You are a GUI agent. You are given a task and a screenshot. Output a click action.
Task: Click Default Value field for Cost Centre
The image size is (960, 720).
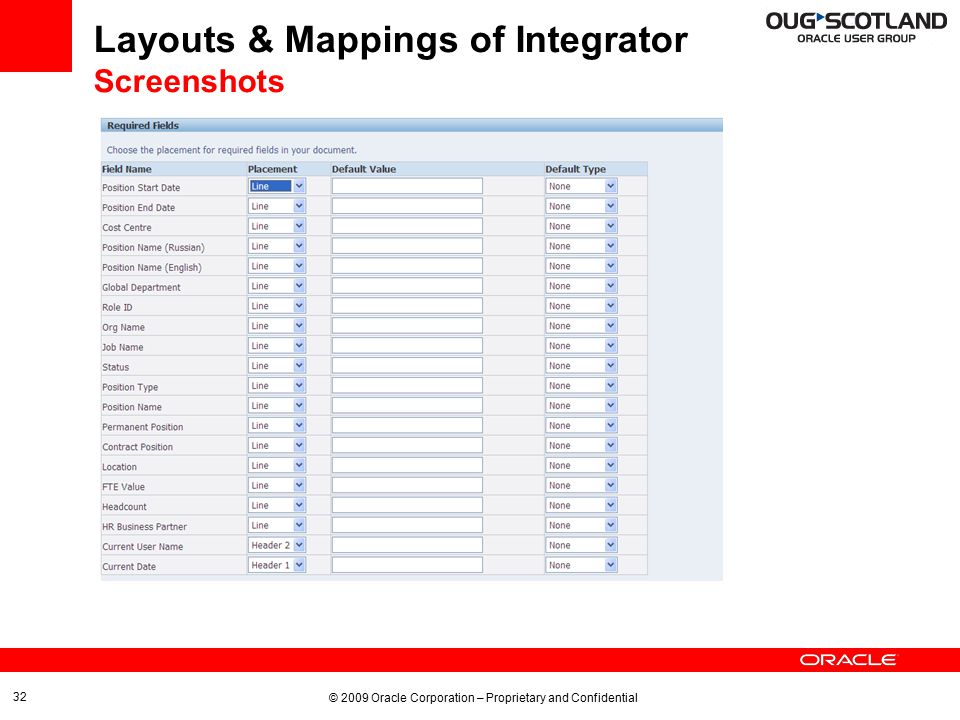(x=407, y=226)
